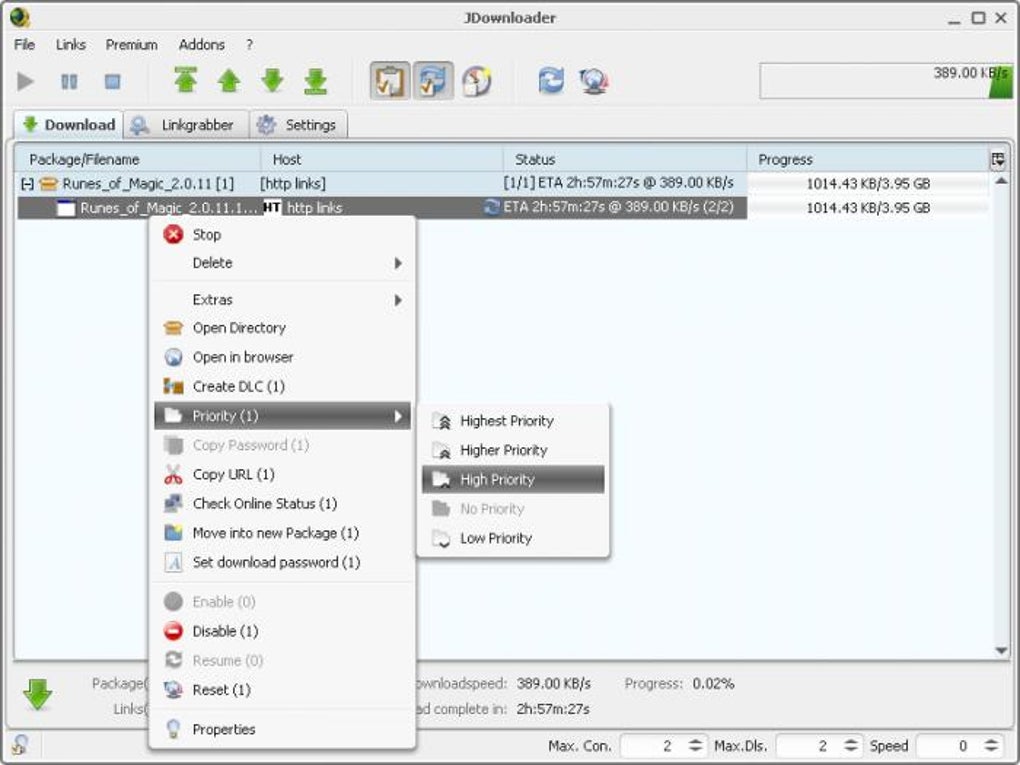Sort by Progress column header
This screenshot has width=1020, height=765.
[x=867, y=159]
